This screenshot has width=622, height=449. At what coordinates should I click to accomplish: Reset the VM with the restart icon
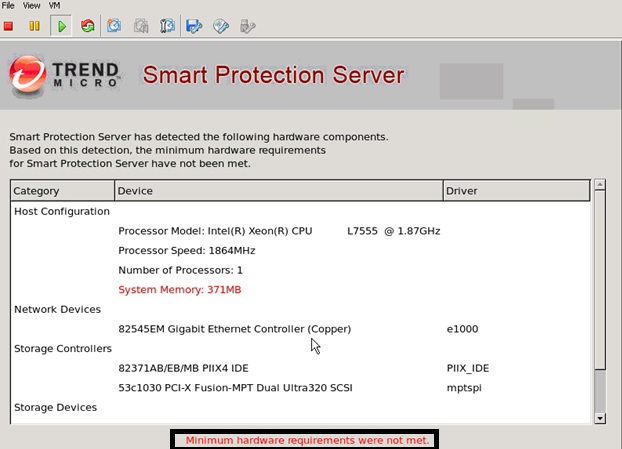[x=88, y=26]
